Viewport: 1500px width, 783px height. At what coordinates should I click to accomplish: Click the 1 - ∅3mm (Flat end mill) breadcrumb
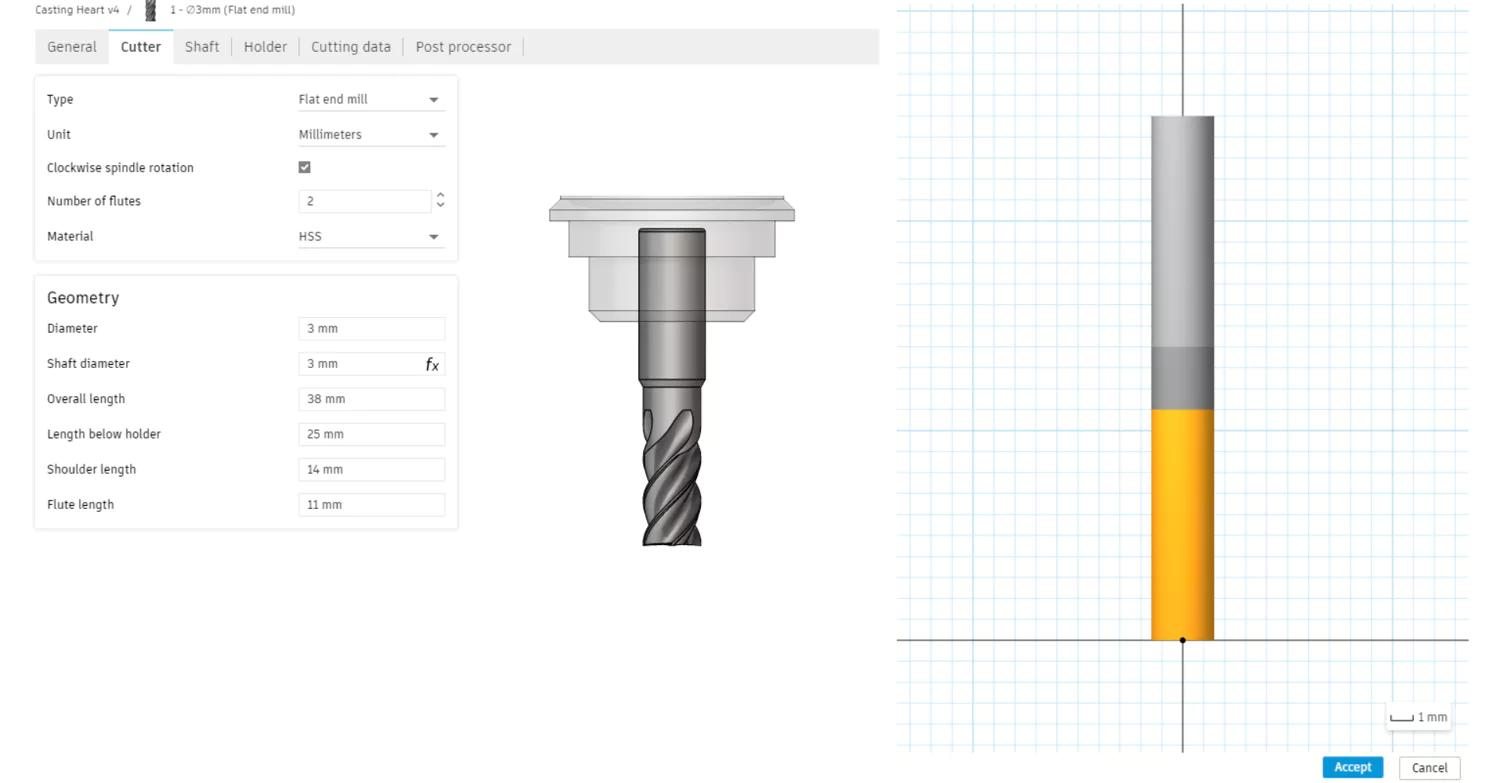tap(232, 10)
